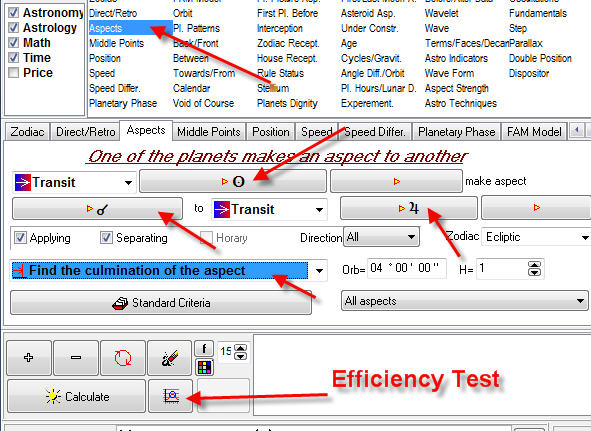The image size is (591, 431).
Task: Open the Efficiency Test chart icon
Action: click(171, 396)
